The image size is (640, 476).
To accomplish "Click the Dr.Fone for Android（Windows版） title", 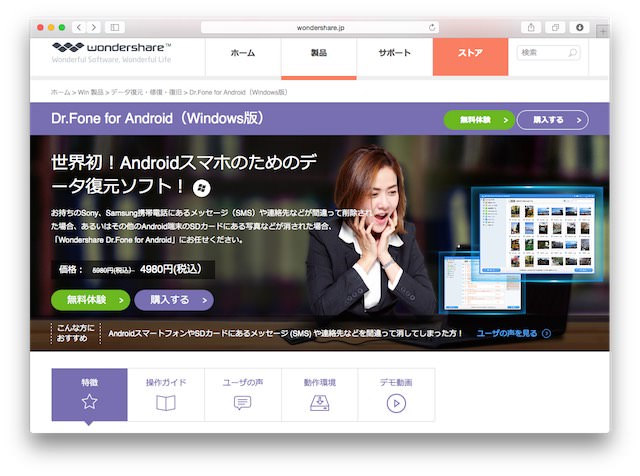I will point(158,118).
